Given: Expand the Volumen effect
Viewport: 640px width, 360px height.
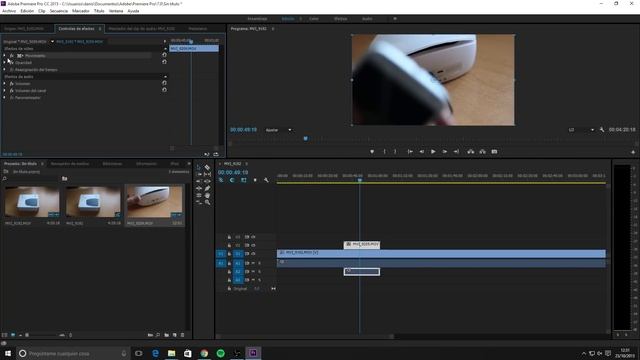Looking at the screenshot, I should (4, 83).
